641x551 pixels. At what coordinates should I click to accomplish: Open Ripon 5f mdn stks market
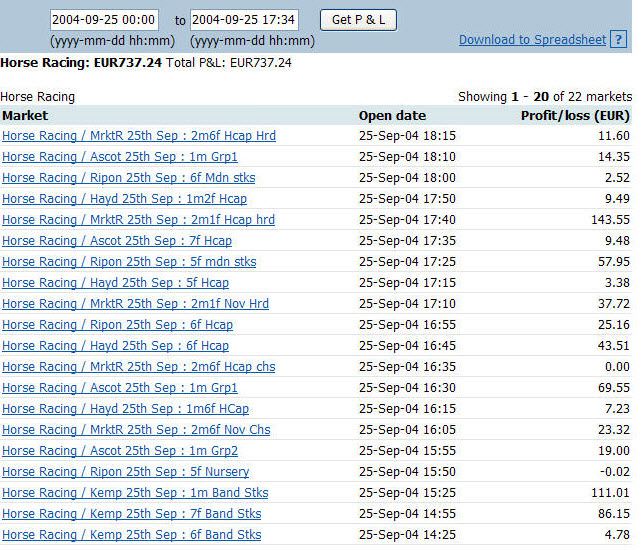(x=129, y=262)
